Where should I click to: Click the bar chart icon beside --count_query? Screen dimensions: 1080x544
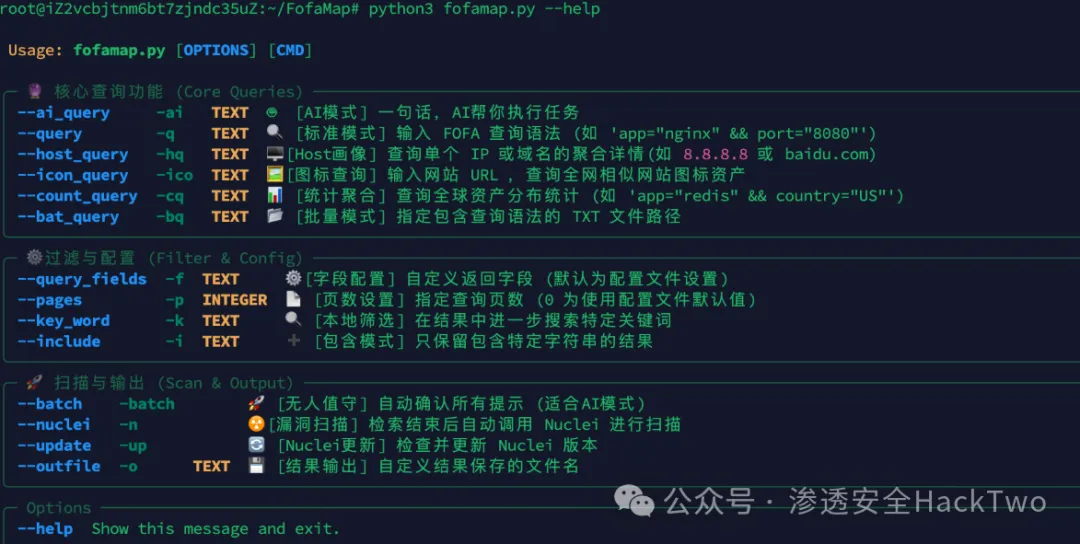[275, 196]
